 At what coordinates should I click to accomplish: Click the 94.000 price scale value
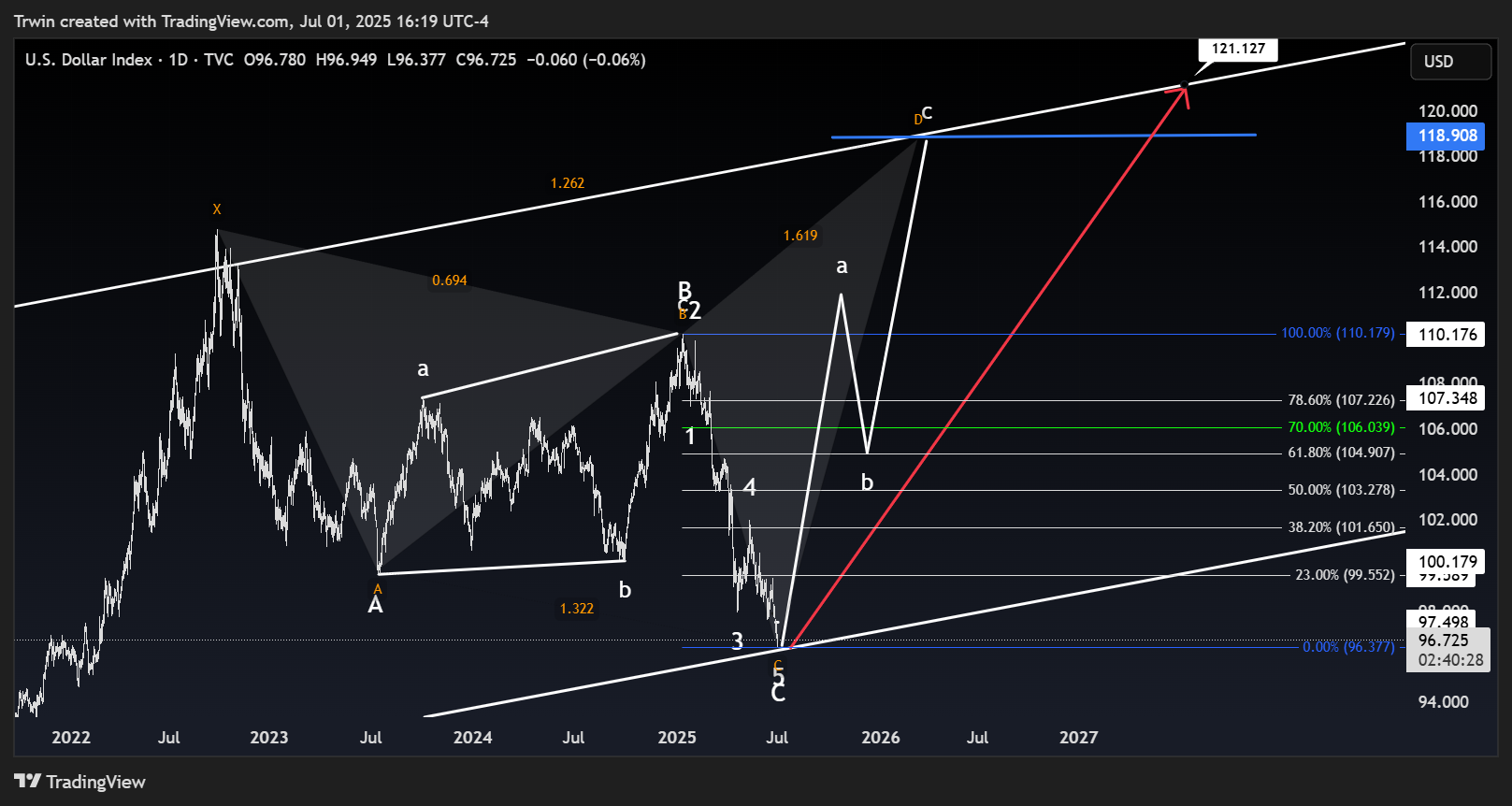point(1443,702)
